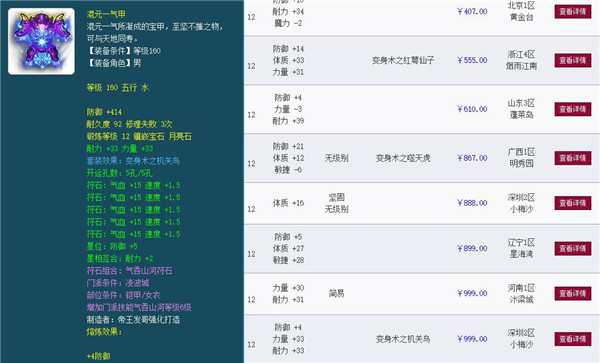Click the server name 河南1区 汴梁城
Viewport: 600px width, 363px height.
[521, 293]
